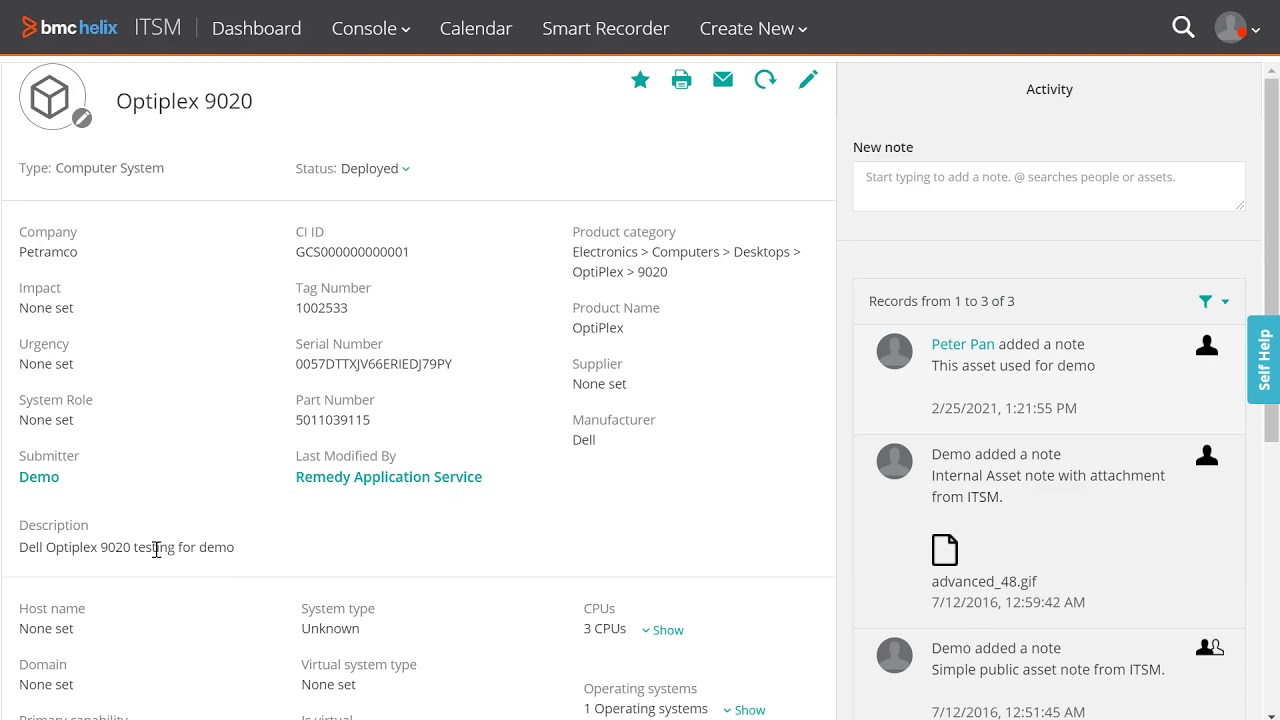Open the Smart Recorder menu item
The width and height of the screenshot is (1280, 720).
tap(606, 29)
